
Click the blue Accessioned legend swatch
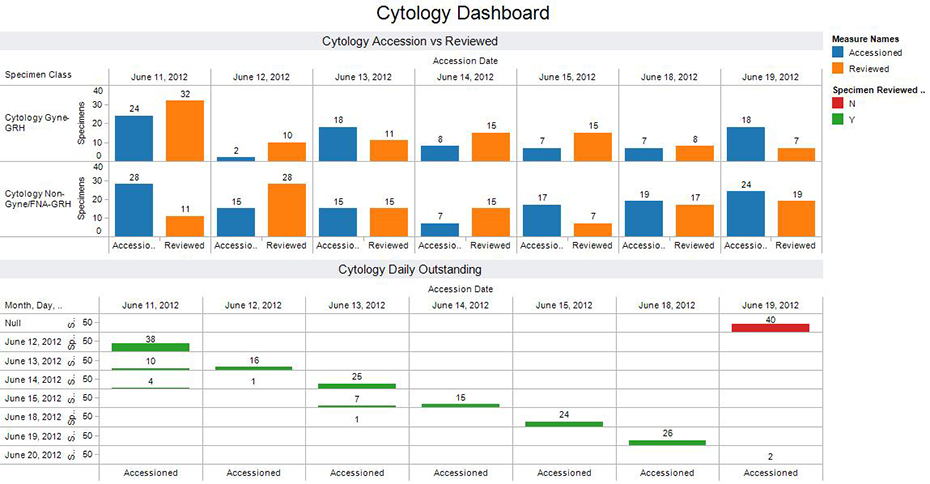(840, 53)
